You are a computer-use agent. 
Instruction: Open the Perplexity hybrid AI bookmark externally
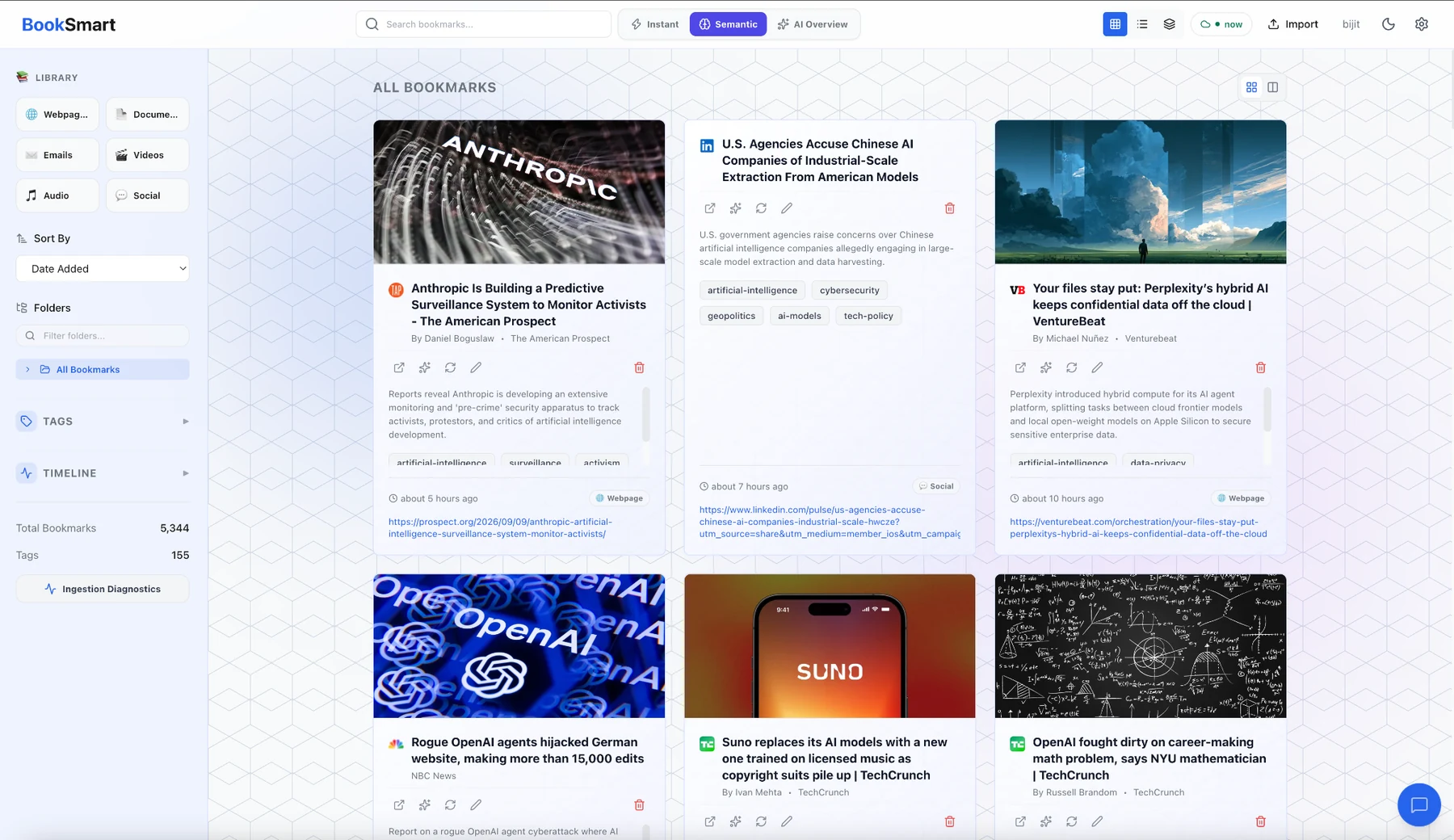coord(1020,367)
